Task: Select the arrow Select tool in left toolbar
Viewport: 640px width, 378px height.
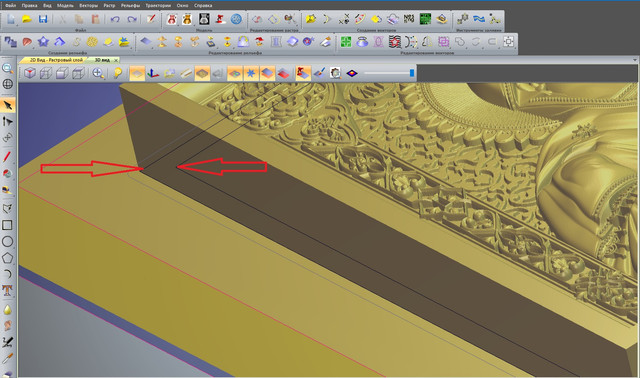Action: pos(8,105)
